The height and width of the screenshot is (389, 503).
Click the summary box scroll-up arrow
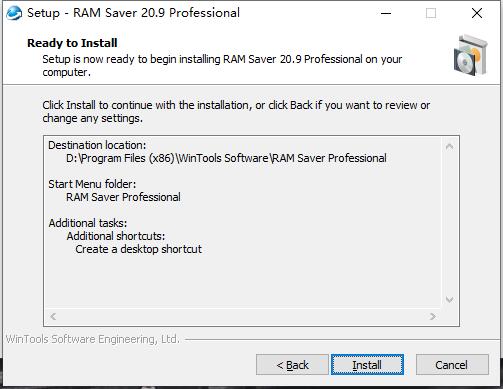[449, 146]
